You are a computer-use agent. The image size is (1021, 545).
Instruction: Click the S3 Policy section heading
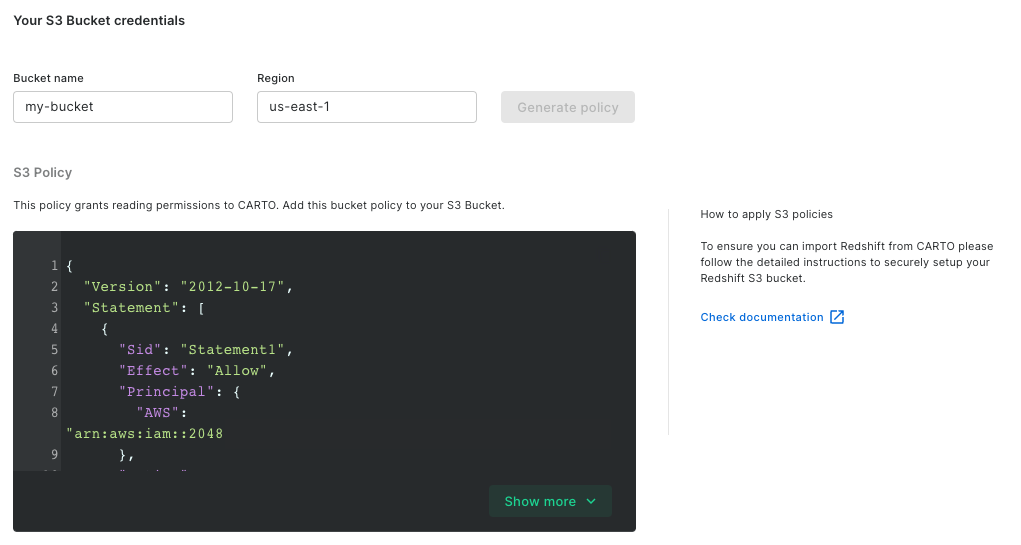coord(43,172)
